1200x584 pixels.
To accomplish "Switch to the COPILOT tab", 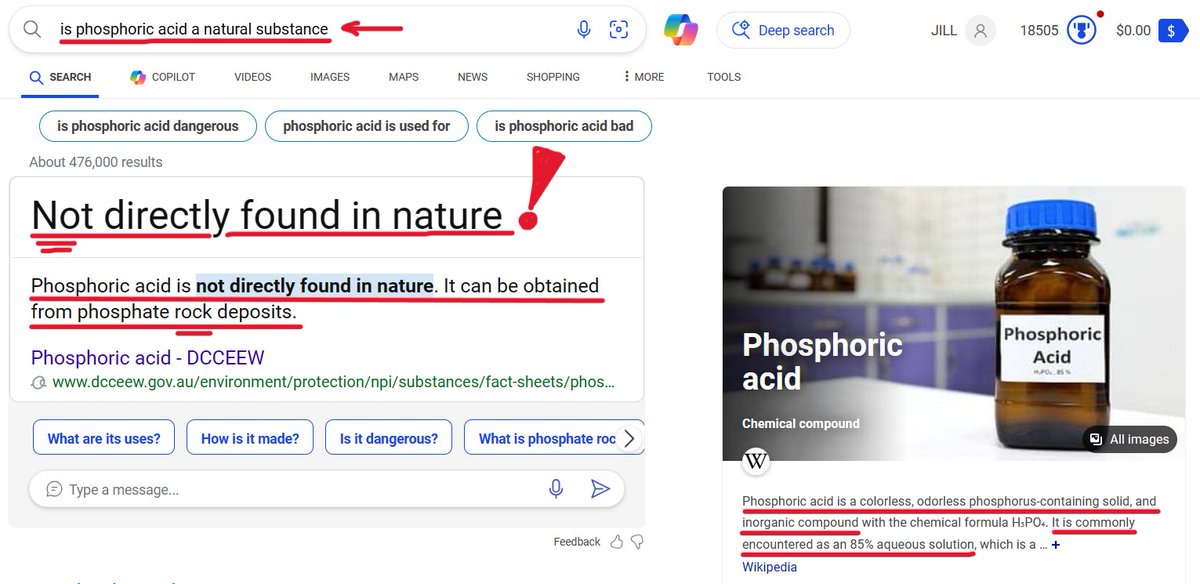I will coord(163,77).
